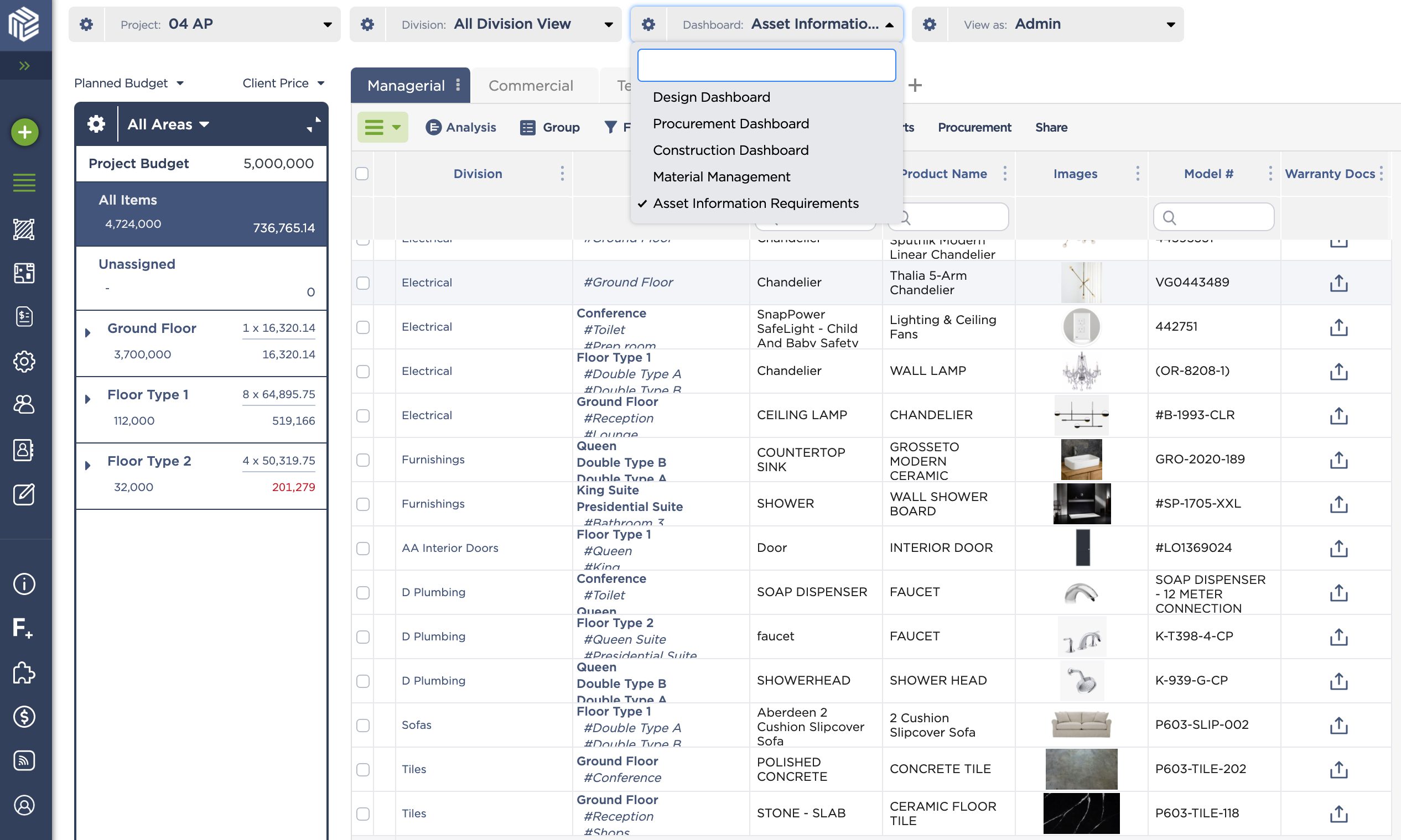
Task: Open the settings gear in the sidebar
Action: 24,362
